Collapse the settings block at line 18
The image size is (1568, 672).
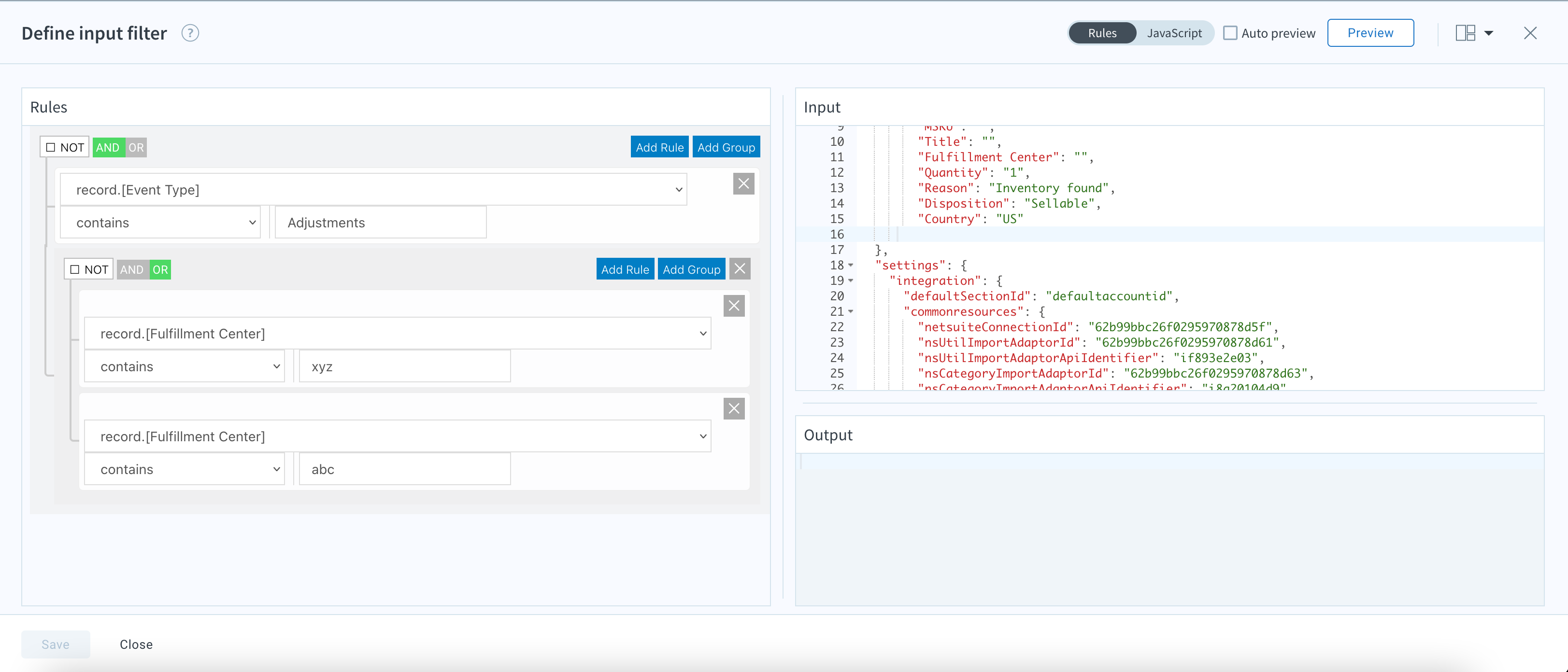[x=851, y=265]
